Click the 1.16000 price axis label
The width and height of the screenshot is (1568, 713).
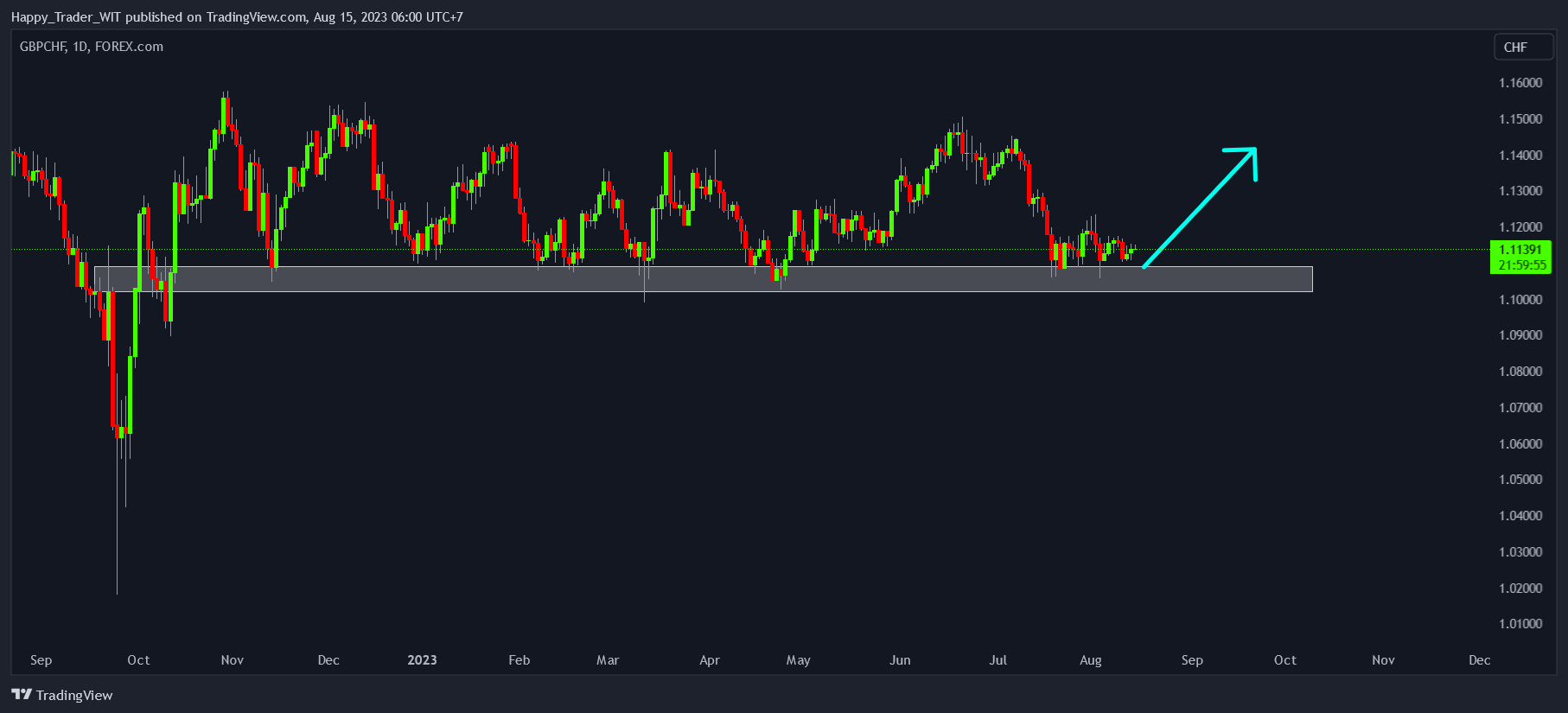[1520, 83]
